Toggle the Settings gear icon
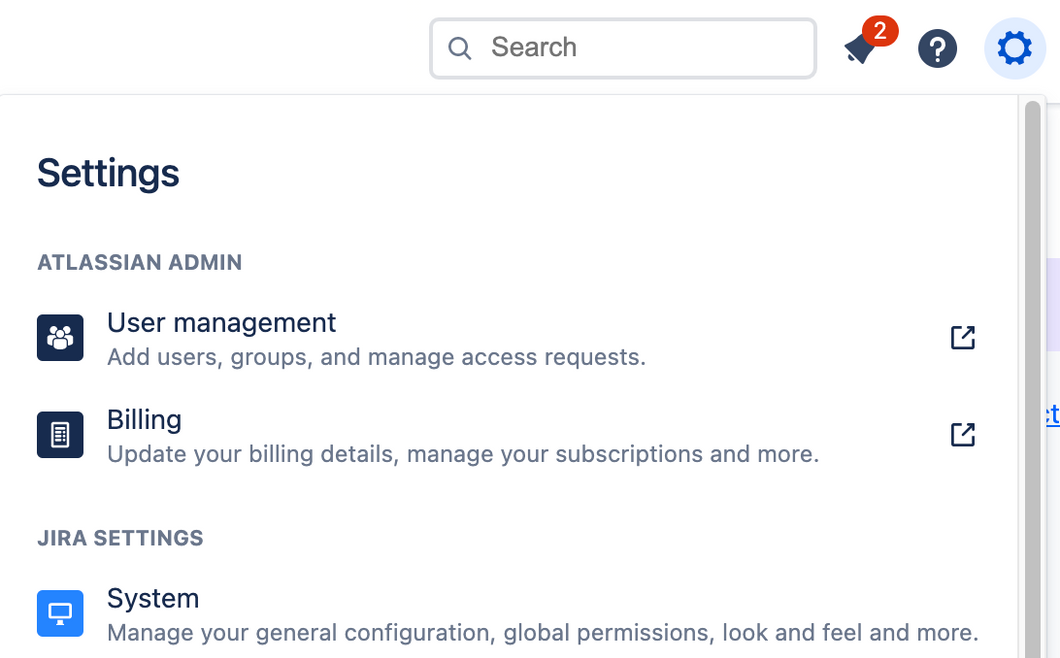Viewport: 1060px width, 658px height. [x=1014, y=48]
